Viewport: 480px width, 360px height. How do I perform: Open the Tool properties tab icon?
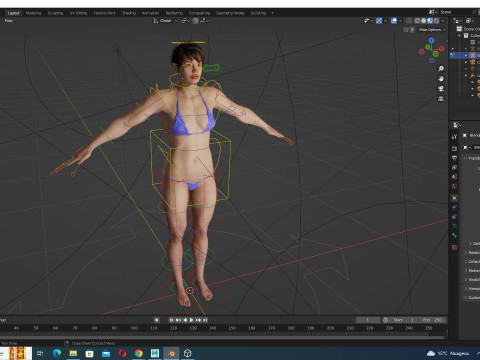pos(454,137)
